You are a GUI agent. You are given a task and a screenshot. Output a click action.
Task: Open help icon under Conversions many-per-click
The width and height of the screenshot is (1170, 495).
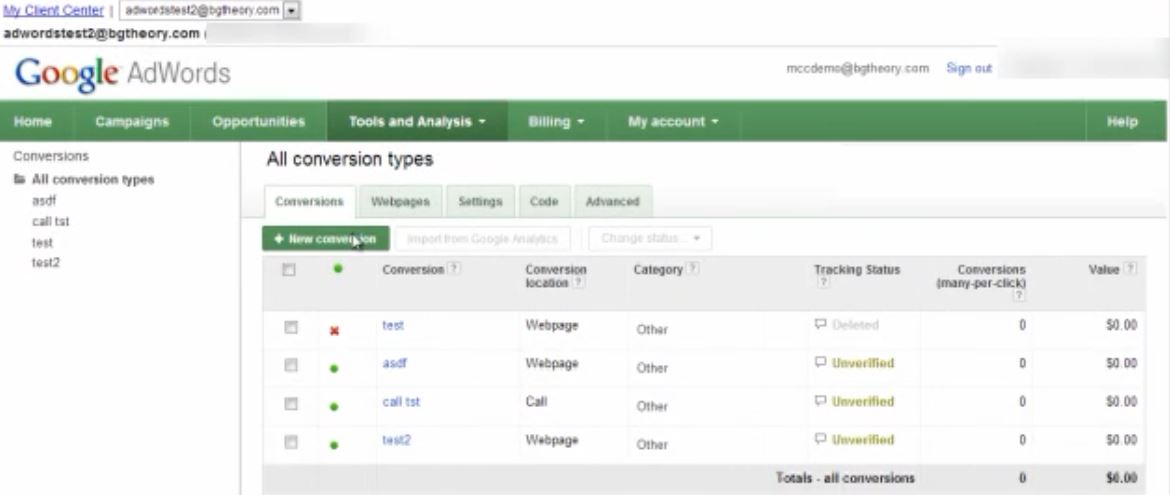pos(1019,296)
